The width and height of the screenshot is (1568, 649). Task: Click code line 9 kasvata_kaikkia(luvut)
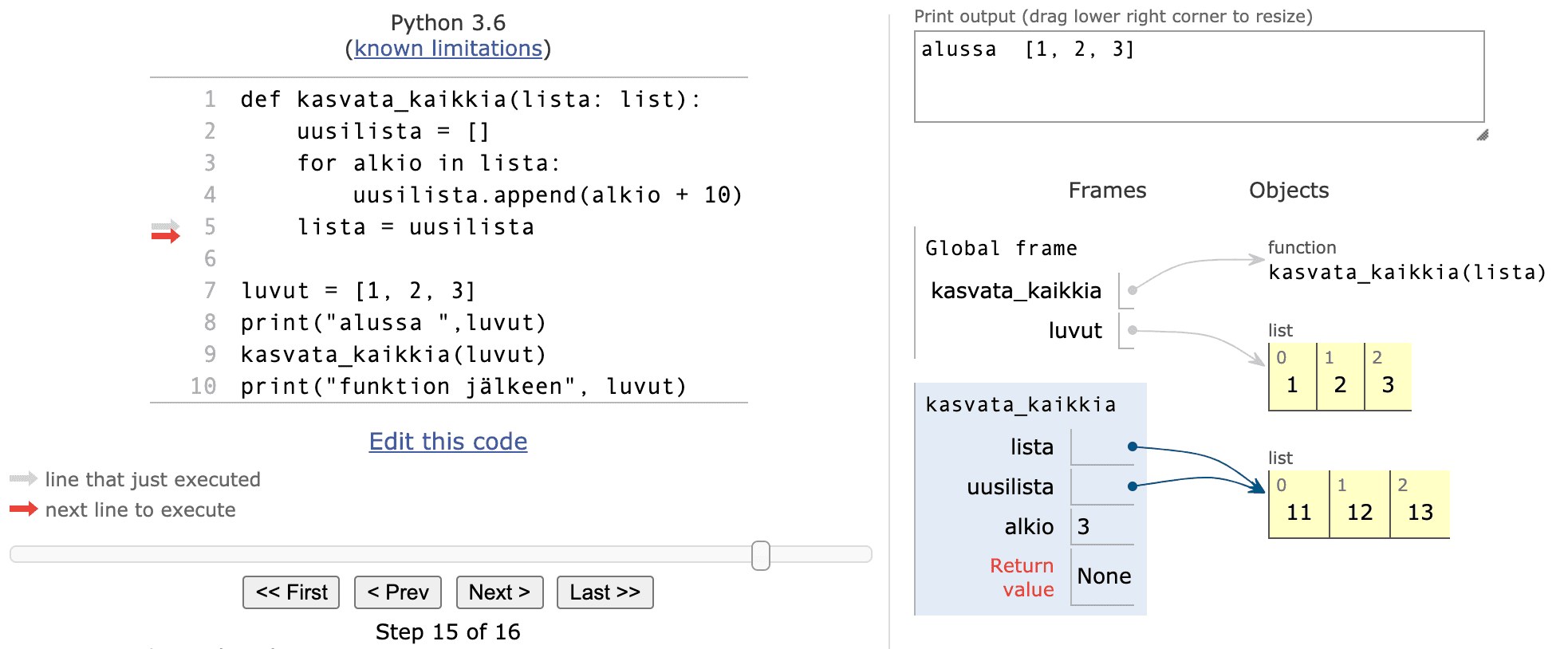point(393,355)
